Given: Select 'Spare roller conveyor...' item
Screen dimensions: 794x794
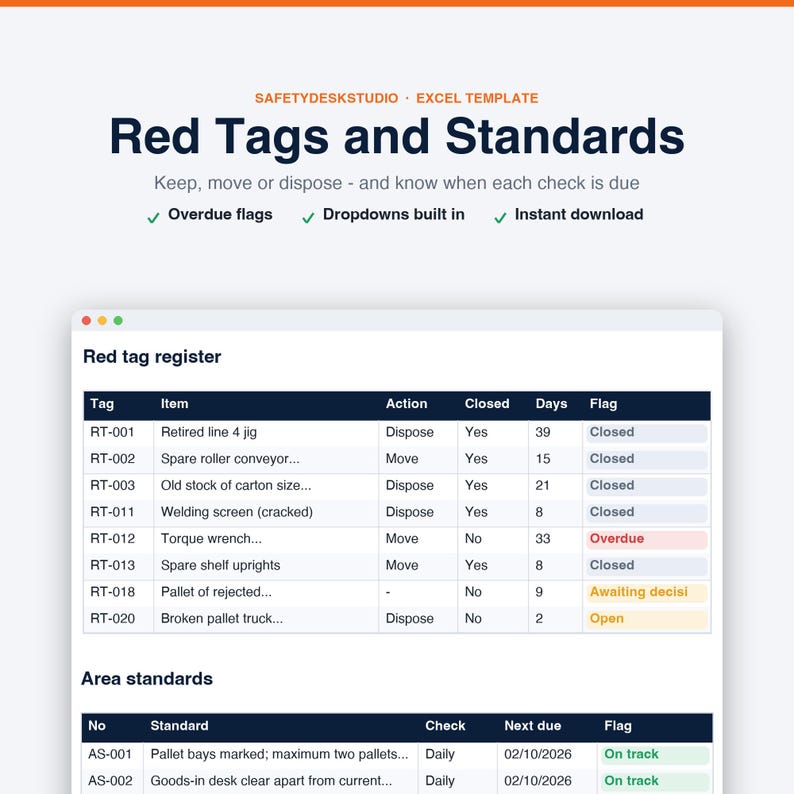Looking at the screenshot, I should pyautogui.click(x=266, y=459).
